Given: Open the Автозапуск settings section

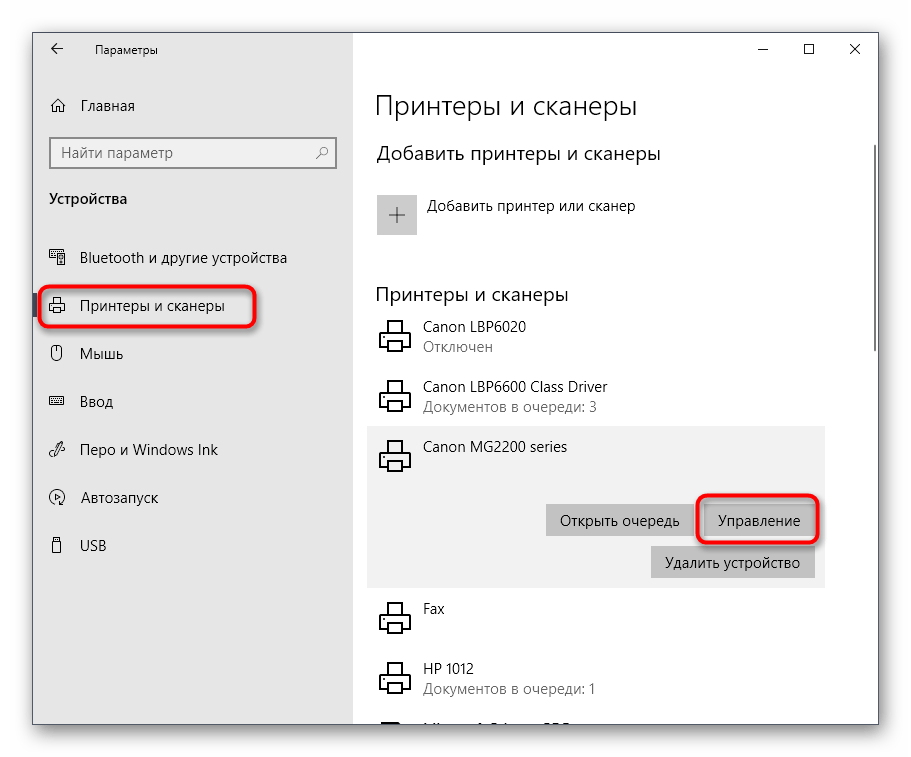Looking at the screenshot, I should click(119, 498).
